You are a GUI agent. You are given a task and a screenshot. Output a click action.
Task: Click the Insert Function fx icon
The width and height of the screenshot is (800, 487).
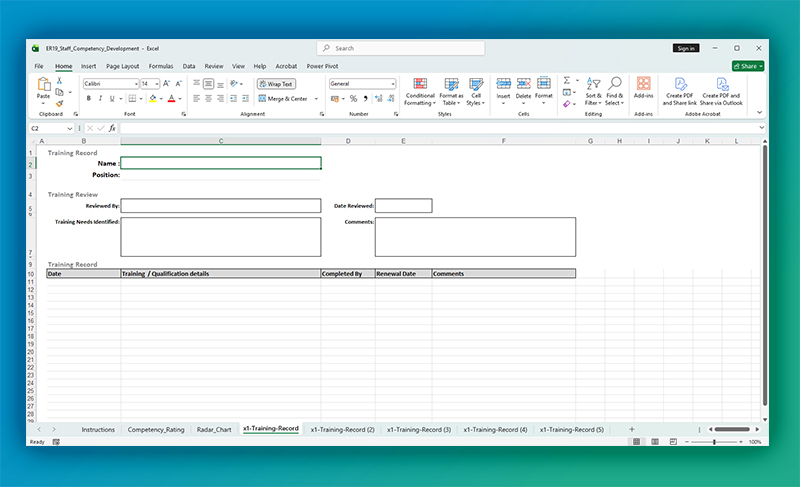pos(113,128)
